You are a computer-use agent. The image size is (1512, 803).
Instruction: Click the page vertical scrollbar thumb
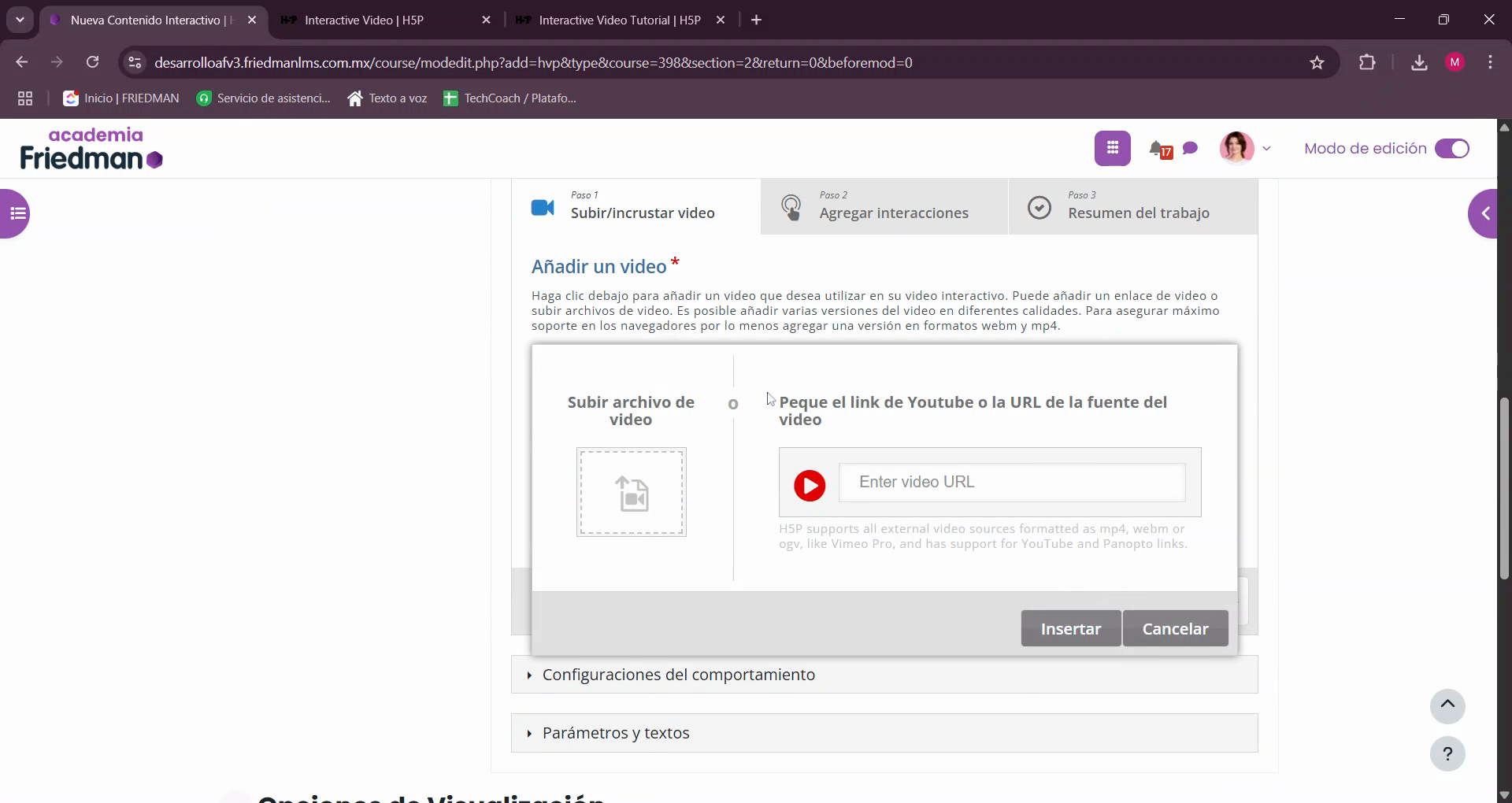pyautogui.click(x=1504, y=488)
